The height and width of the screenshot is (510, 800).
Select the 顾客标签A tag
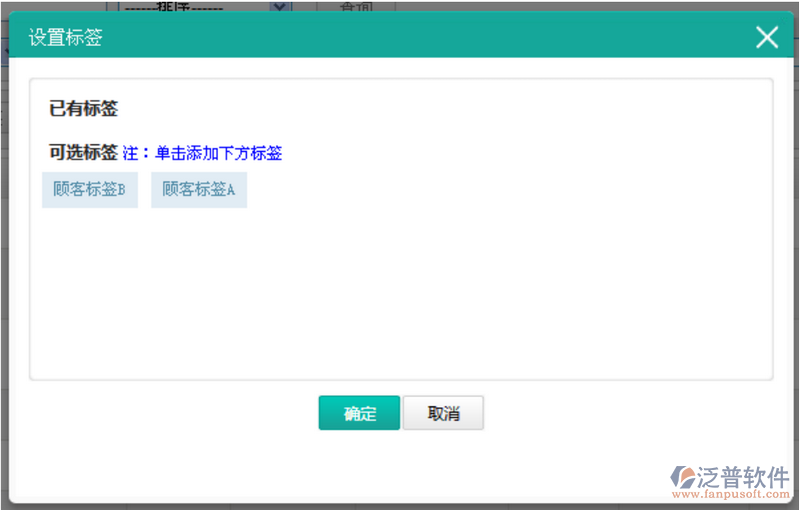(198, 189)
